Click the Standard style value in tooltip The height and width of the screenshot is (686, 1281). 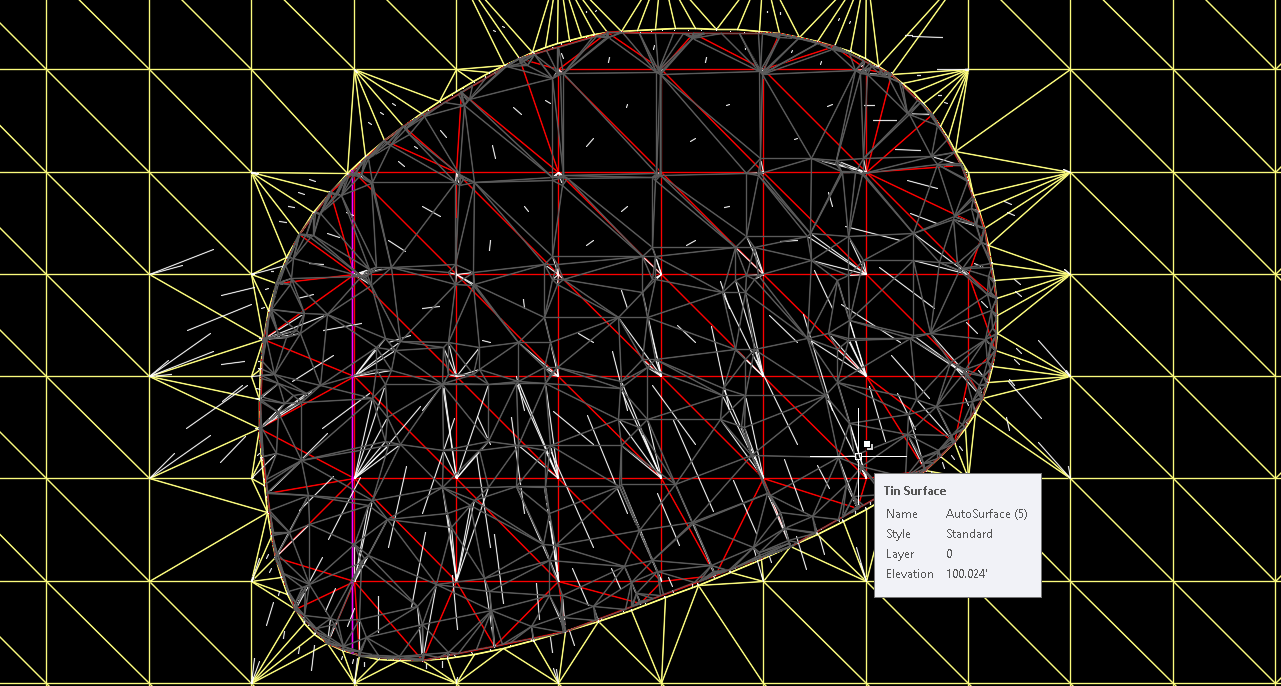[x=969, y=533]
